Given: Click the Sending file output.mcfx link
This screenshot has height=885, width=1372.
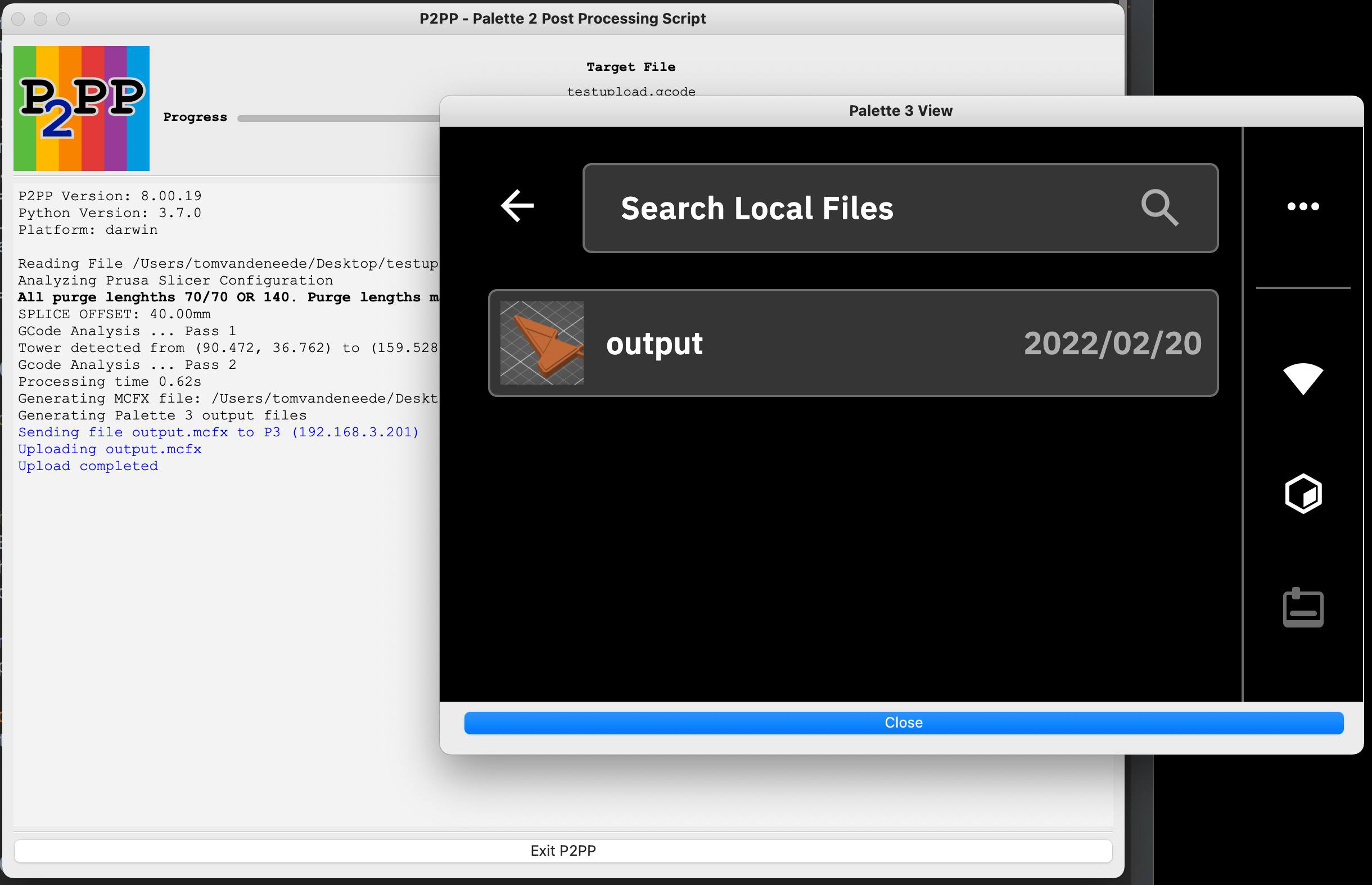Looking at the screenshot, I should click(218, 432).
